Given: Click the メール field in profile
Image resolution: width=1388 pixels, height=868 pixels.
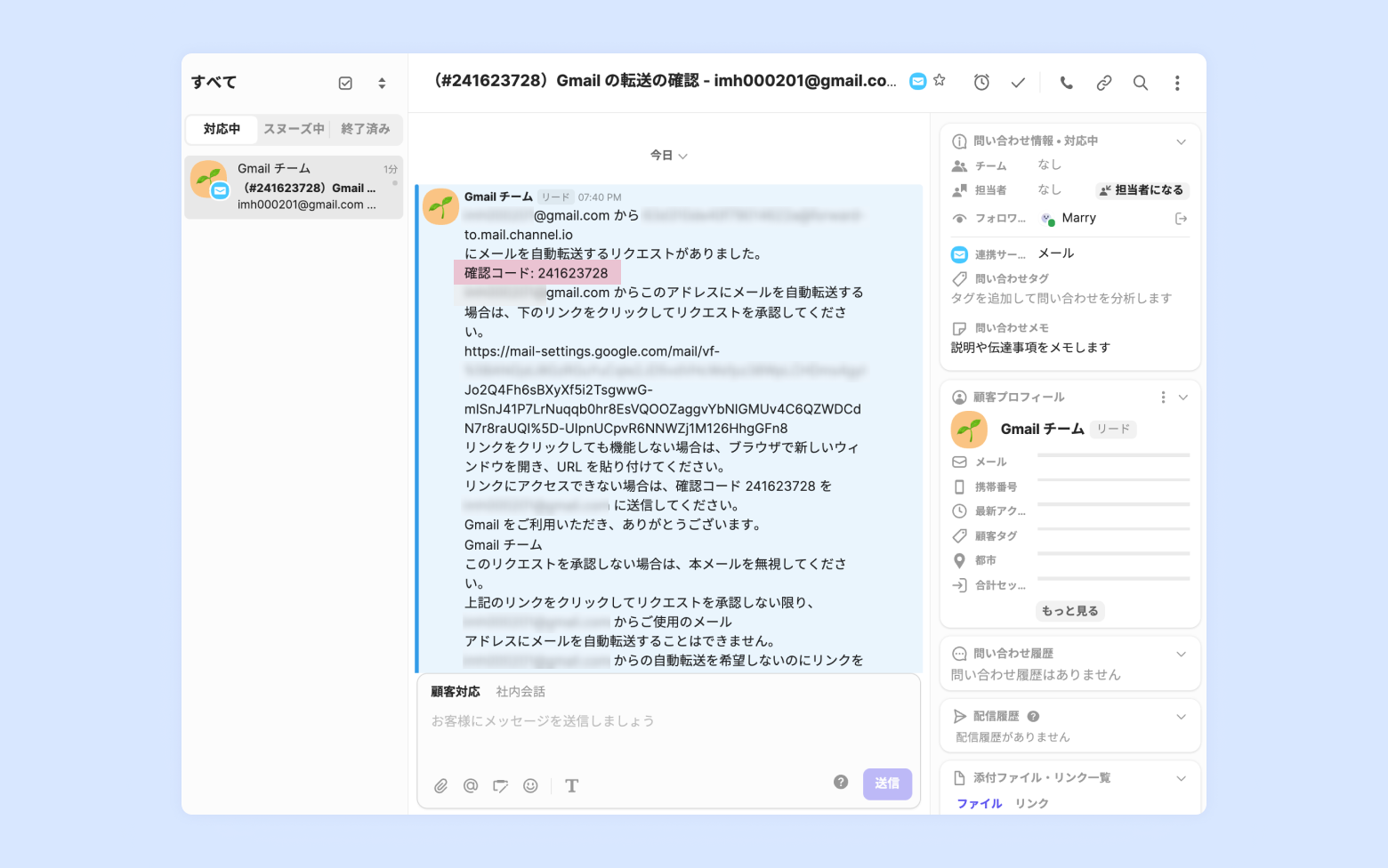Looking at the screenshot, I should point(1070,462).
